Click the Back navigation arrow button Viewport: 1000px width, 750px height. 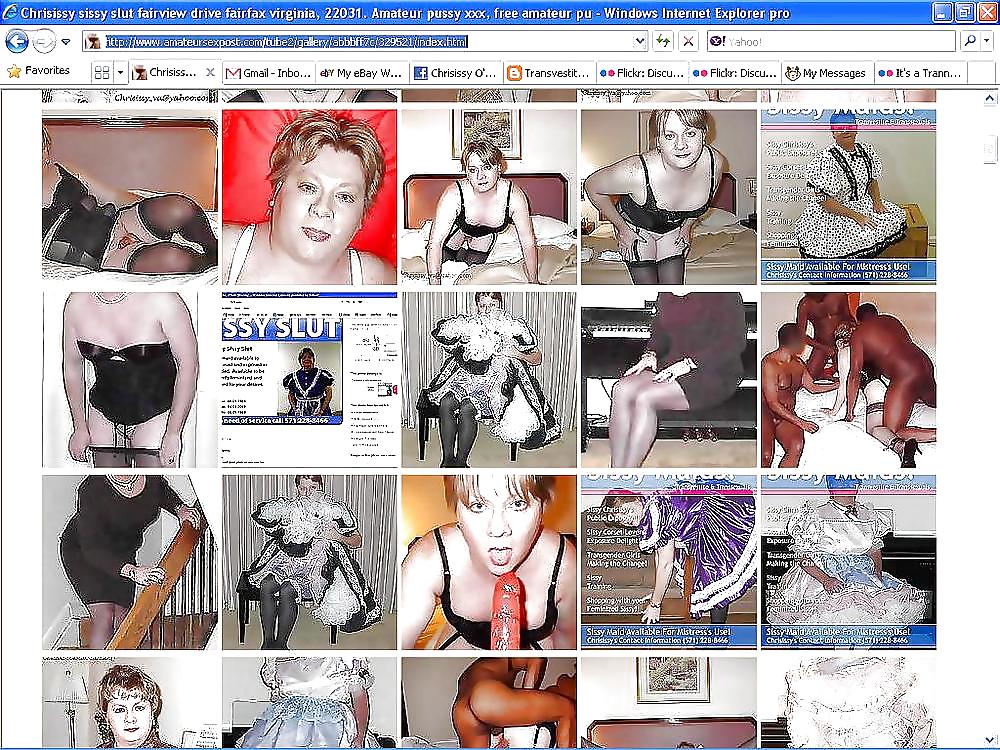17,42
